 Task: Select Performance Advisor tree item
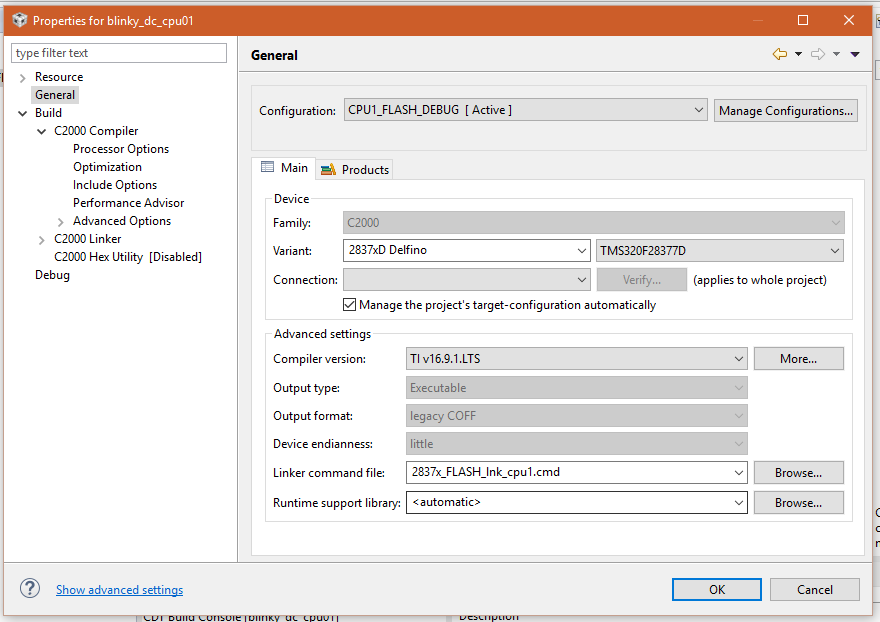coord(129,203)
